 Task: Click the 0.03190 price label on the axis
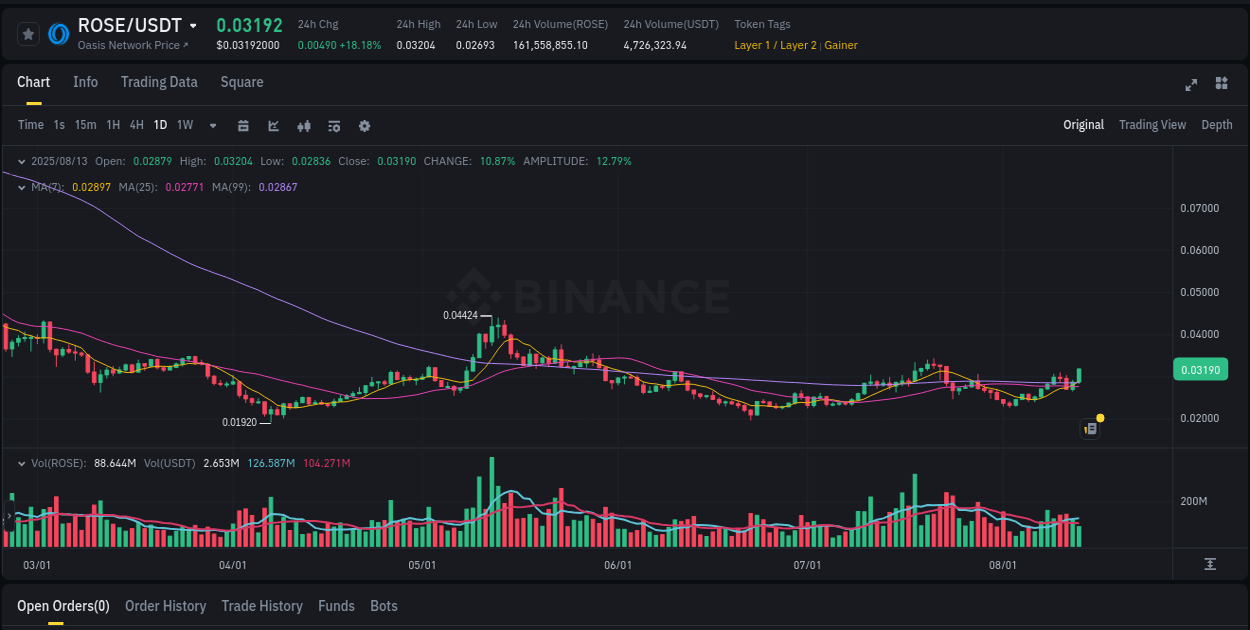click(x=1200, y=369)
